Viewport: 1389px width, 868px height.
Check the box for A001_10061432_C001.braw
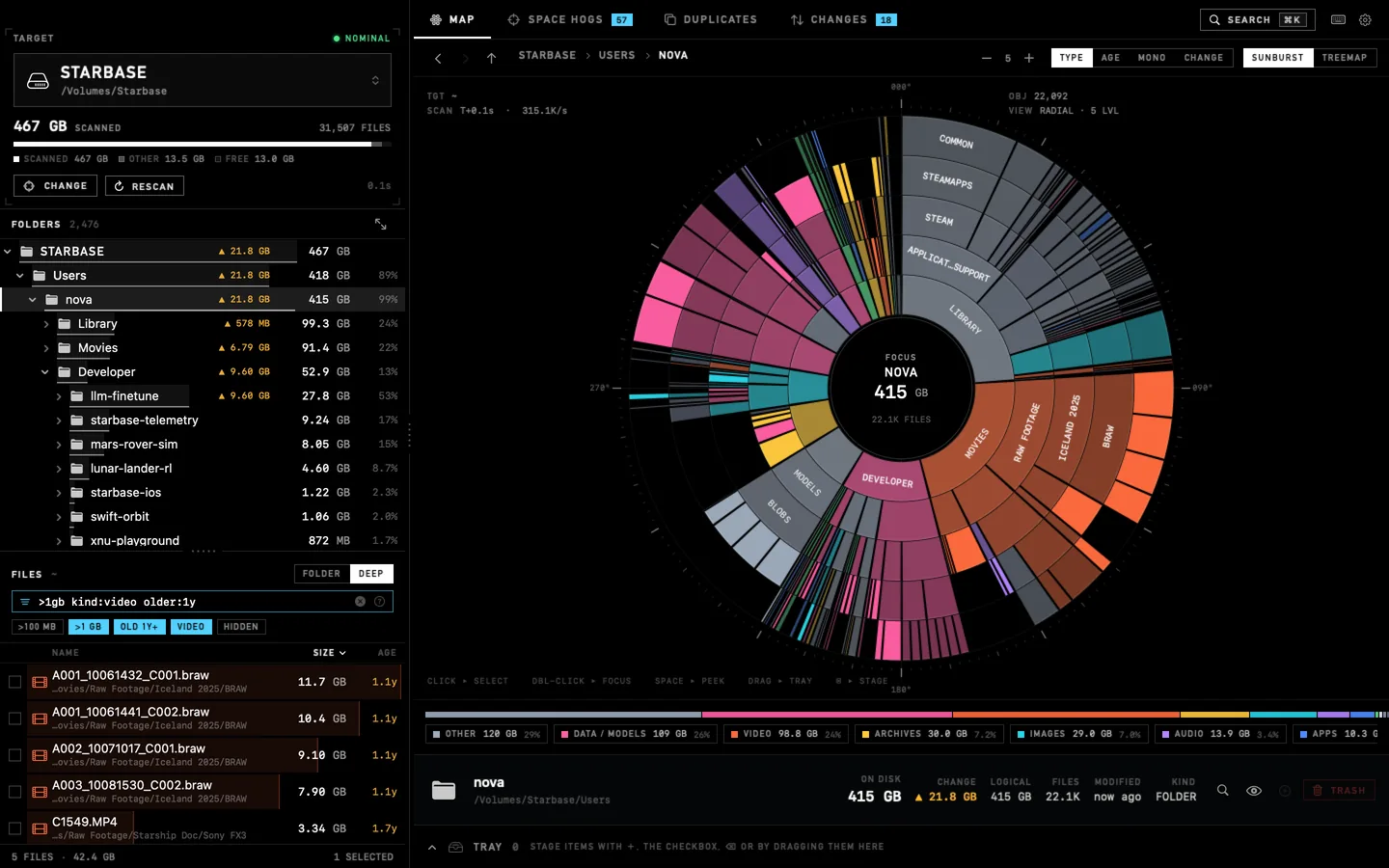[x=14, y=682]
